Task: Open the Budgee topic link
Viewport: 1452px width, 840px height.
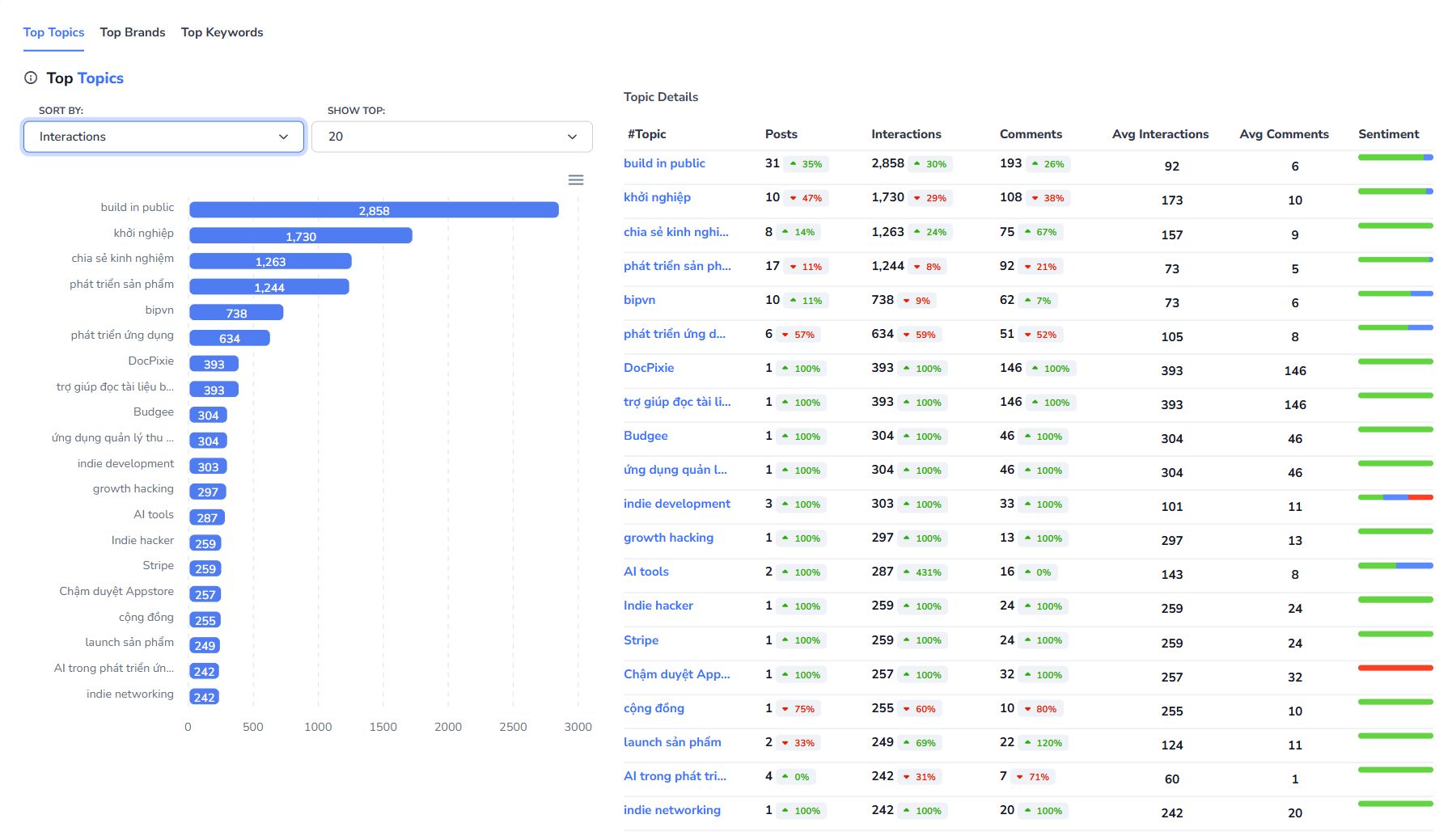Action: tap(646, 436)
